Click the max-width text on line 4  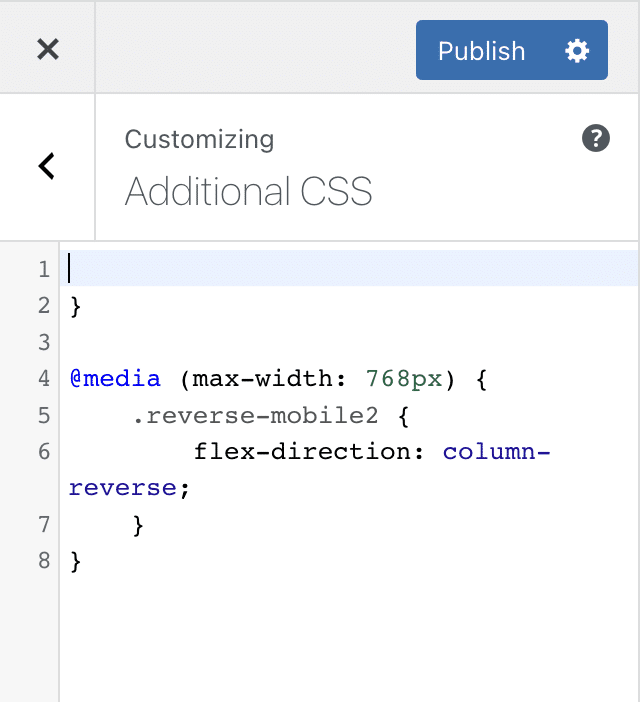pos(262,379)
